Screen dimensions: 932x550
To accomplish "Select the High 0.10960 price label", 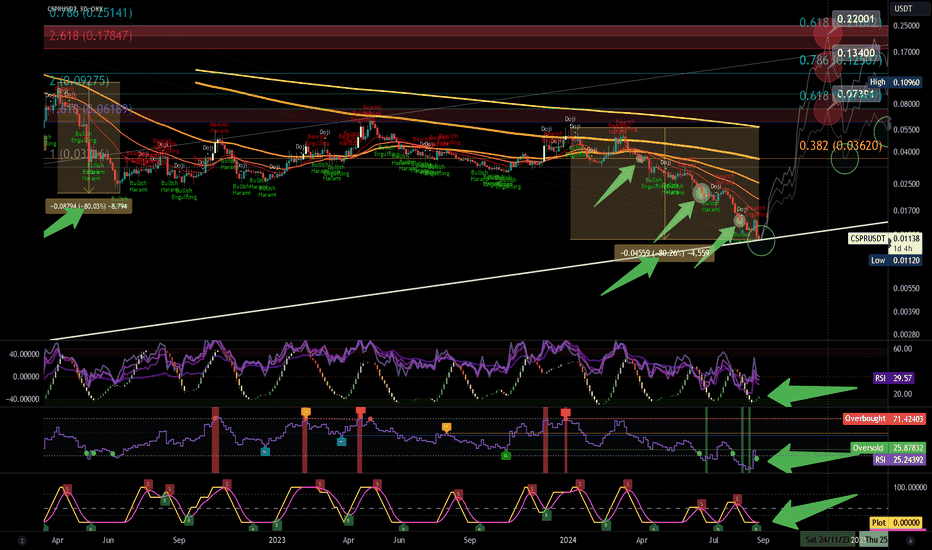I will [895, 82].
